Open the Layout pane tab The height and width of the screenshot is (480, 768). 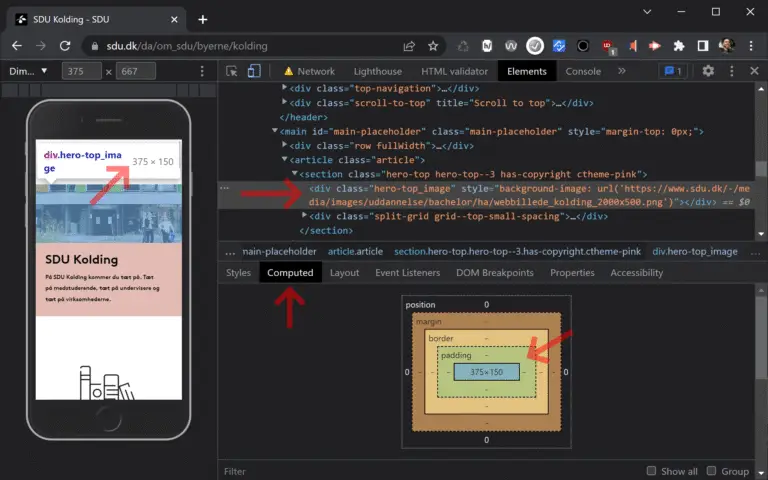pos(344,273)
